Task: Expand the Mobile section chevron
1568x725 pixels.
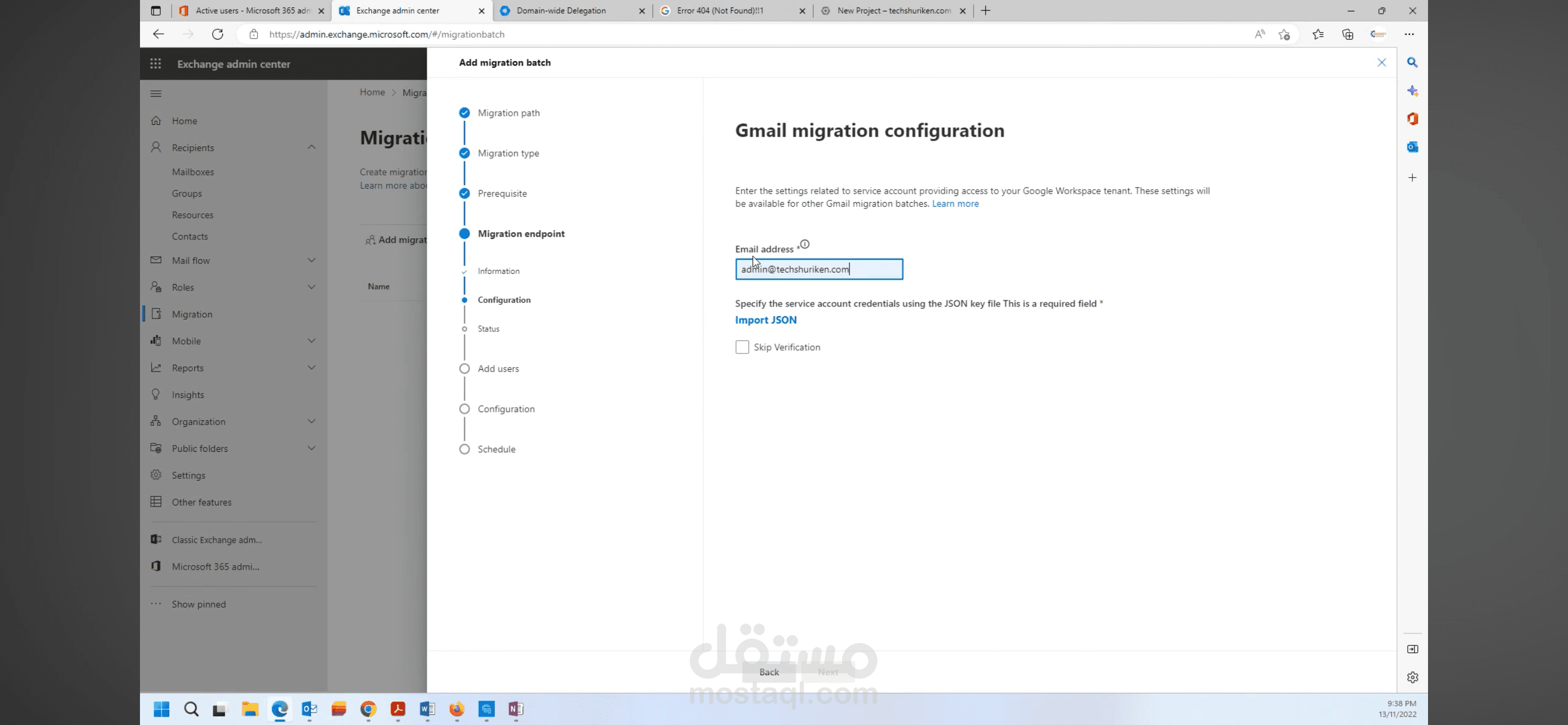Action: (x=312, y=340)
